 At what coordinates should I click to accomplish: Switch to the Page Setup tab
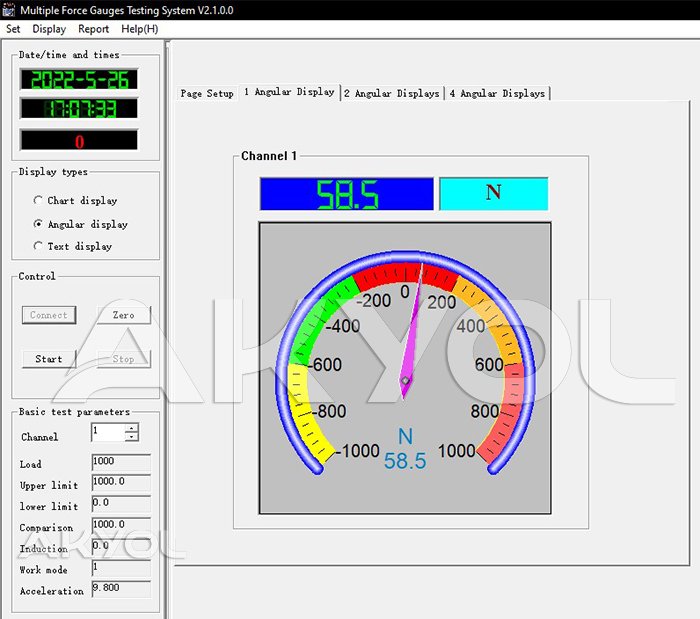pos(207,93)
